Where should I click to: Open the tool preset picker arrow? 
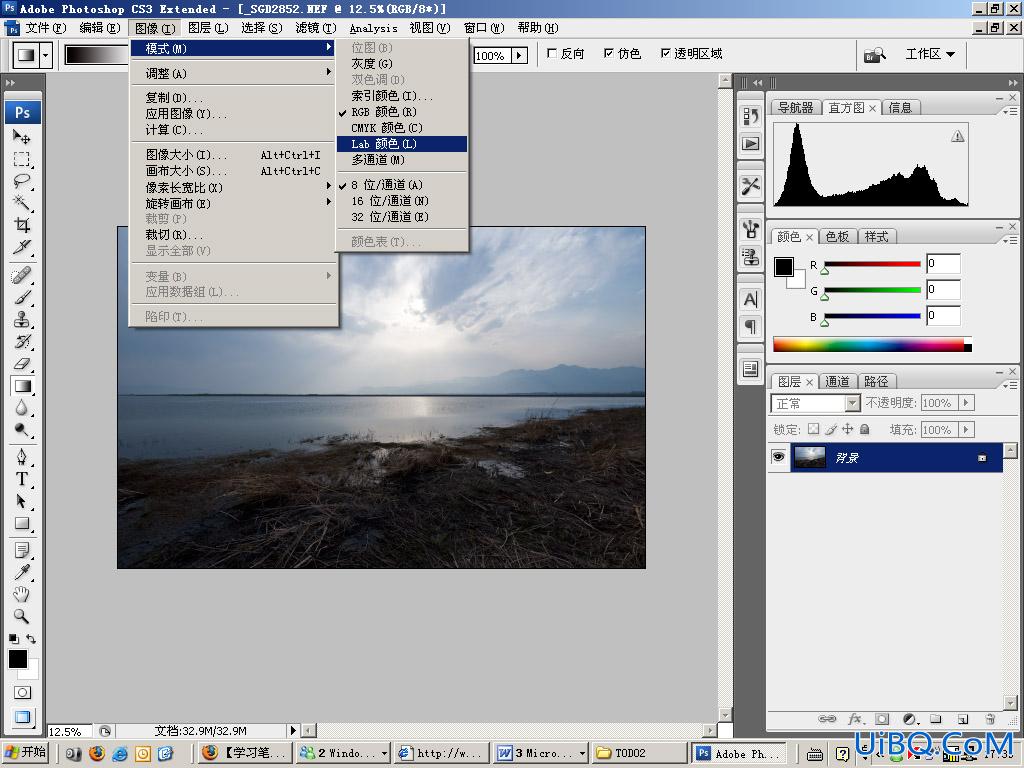click(45, 56)
